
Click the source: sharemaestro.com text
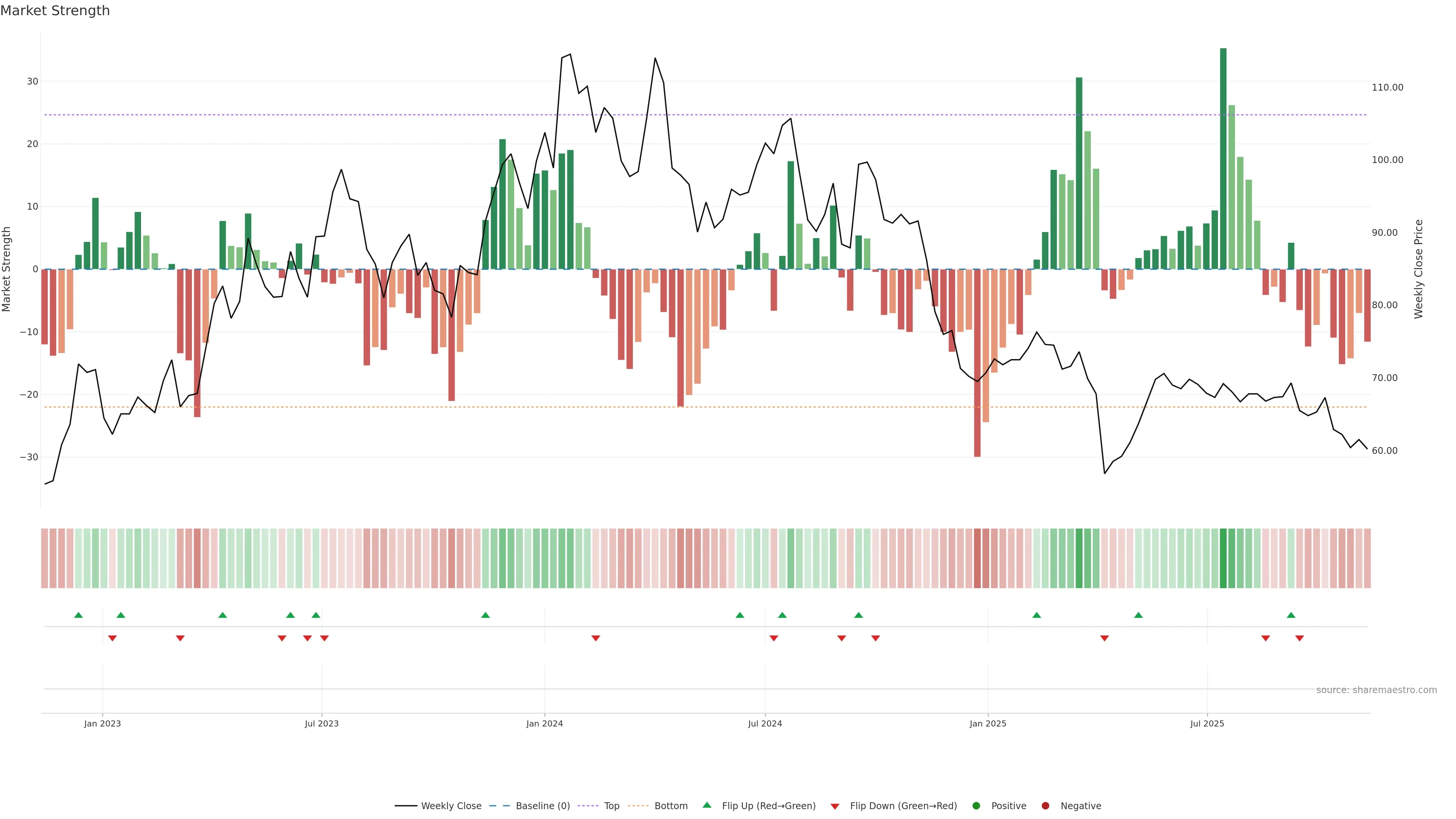1376,690
